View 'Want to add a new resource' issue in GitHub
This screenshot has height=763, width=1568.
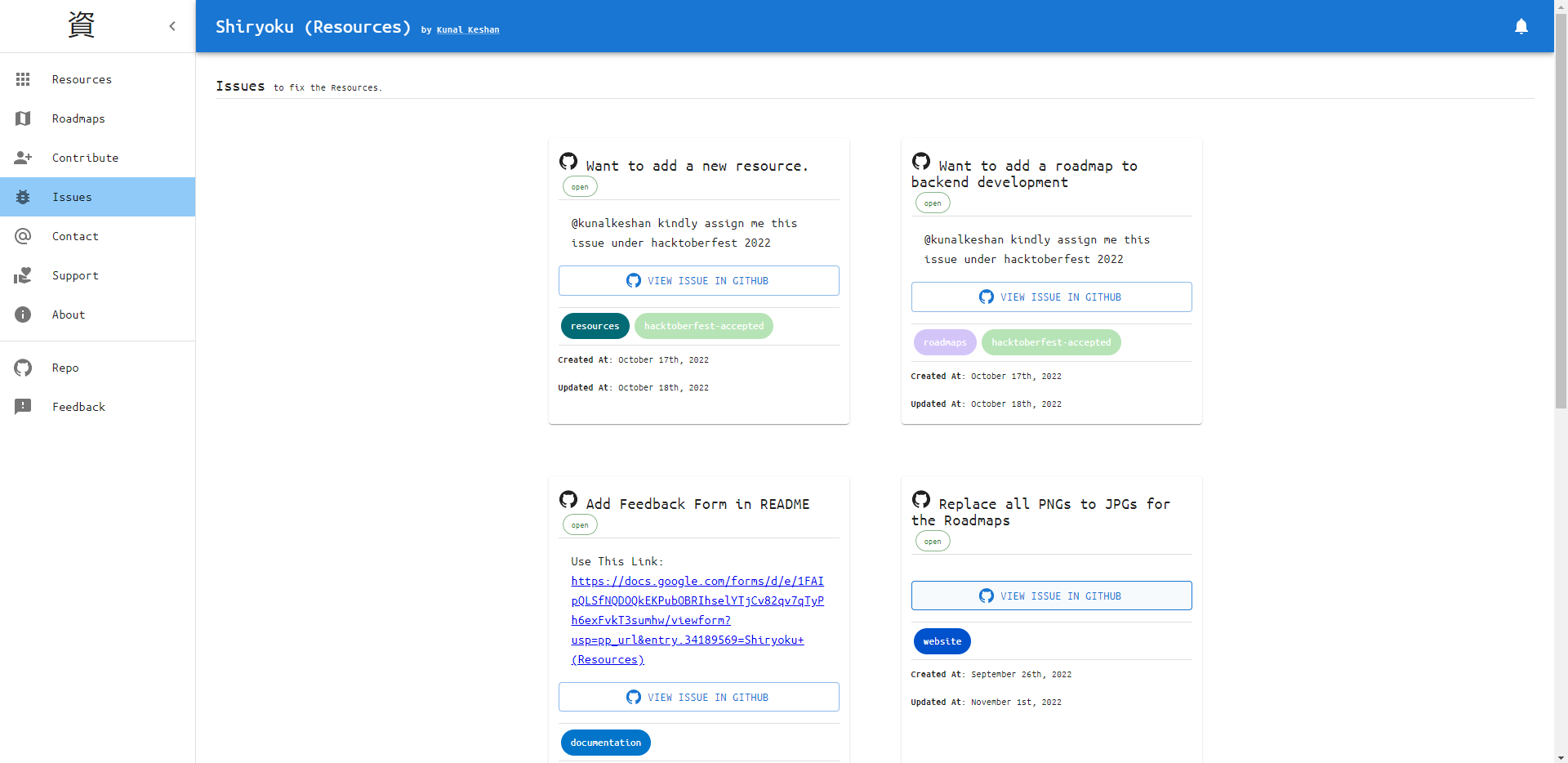699,280
